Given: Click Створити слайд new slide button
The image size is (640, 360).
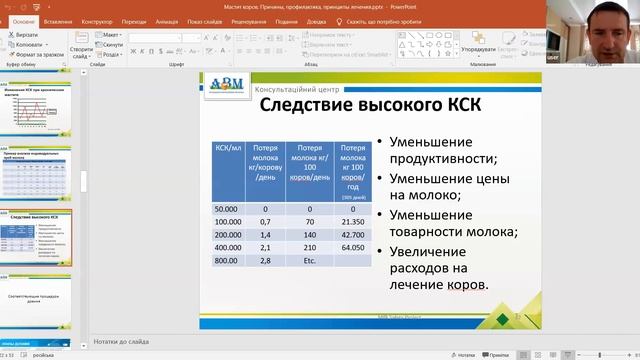Looking at the screenshot, I should 81,46.
